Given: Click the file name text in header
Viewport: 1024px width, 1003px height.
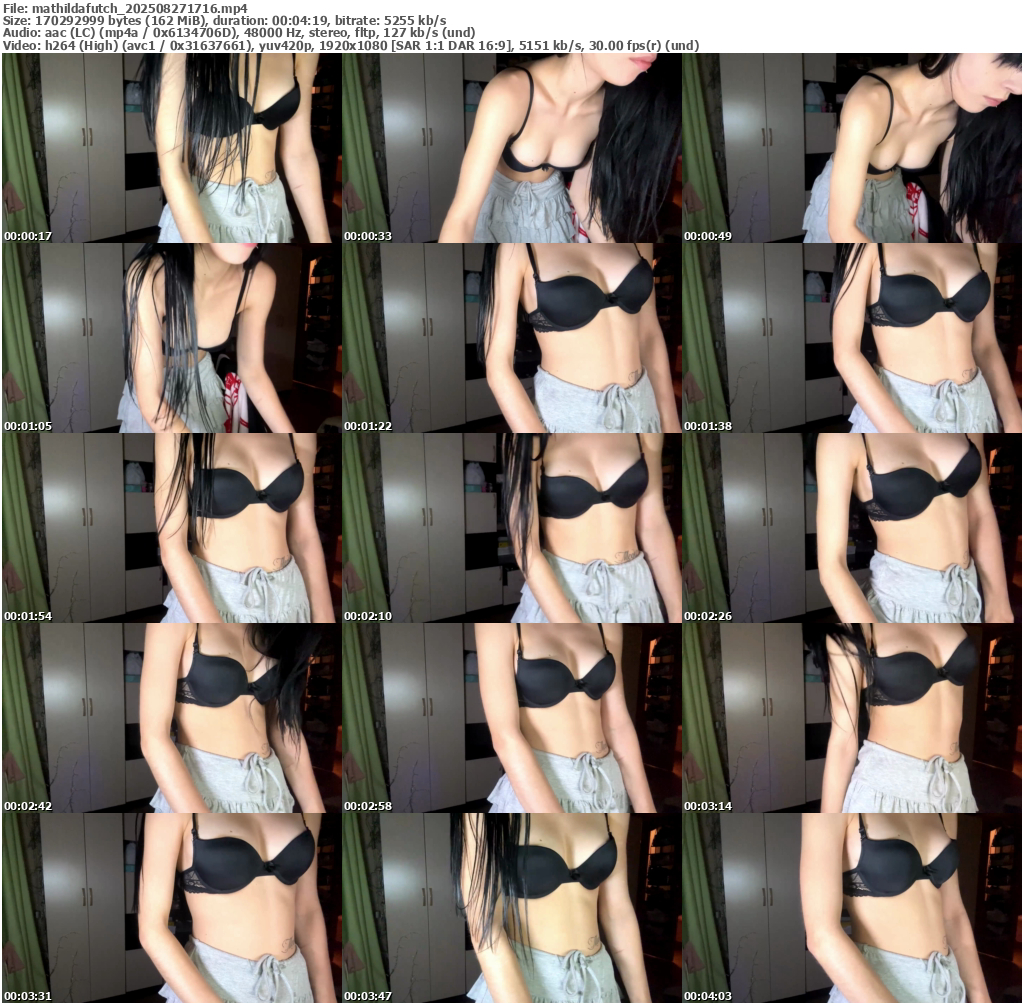Looking at the screenshot, I should [125, 7].
